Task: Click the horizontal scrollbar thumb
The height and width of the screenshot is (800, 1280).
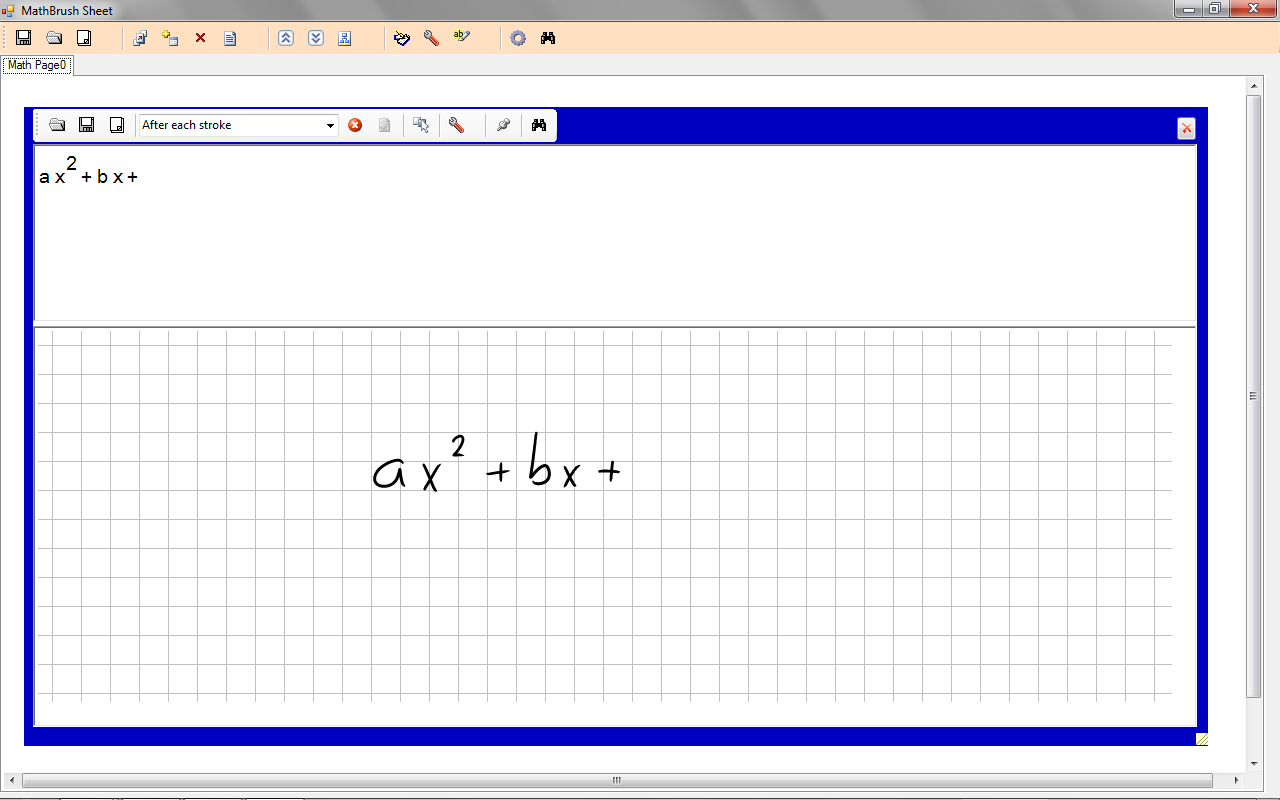Action: click(x=617, y=780)
